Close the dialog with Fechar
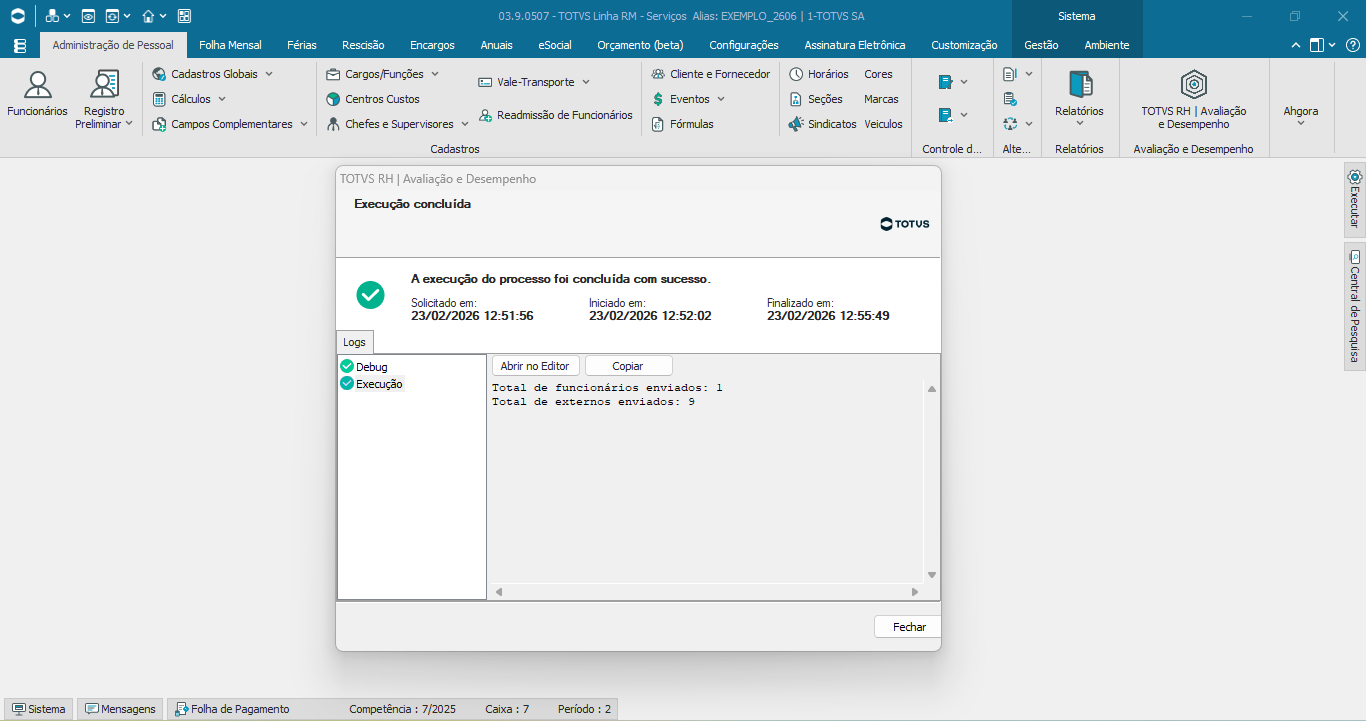Image resolution: width=1366 pixels, height=721 pixels. click(908, 627)
